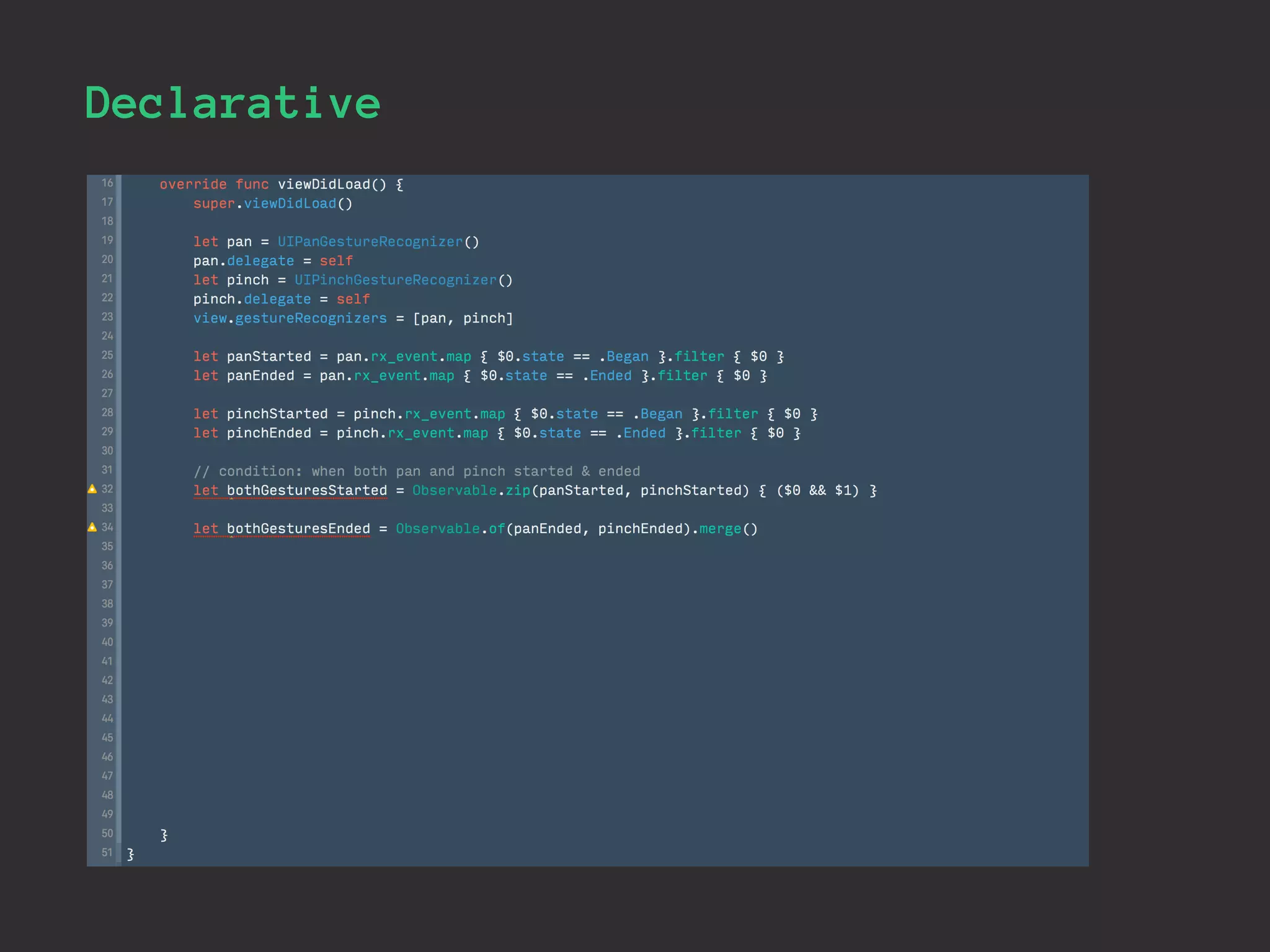Click 'Observable.of' on line 34

tap(451, 529)
